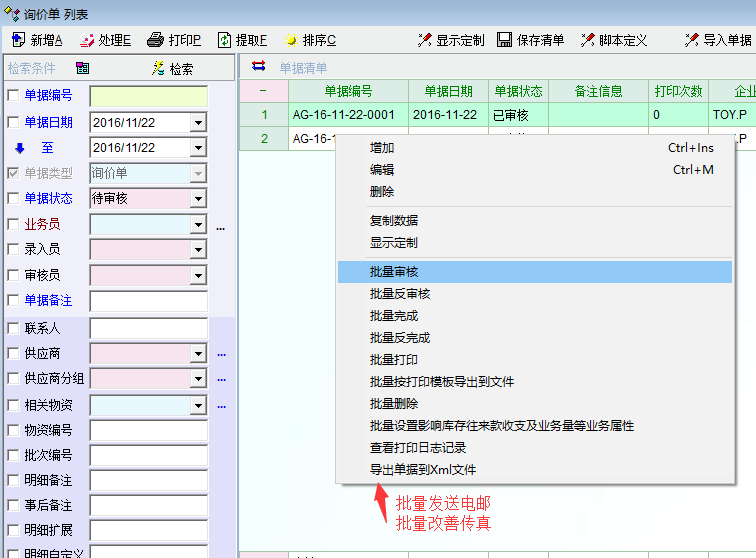Open the 单据日期 date picker dropdown

tap(198, 122)
